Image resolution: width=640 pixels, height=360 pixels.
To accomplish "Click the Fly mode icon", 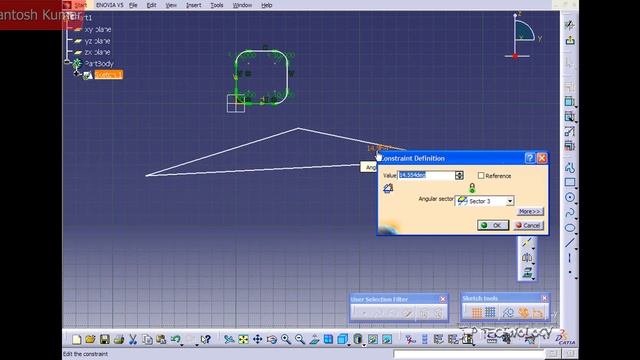I will click(229, 340).
